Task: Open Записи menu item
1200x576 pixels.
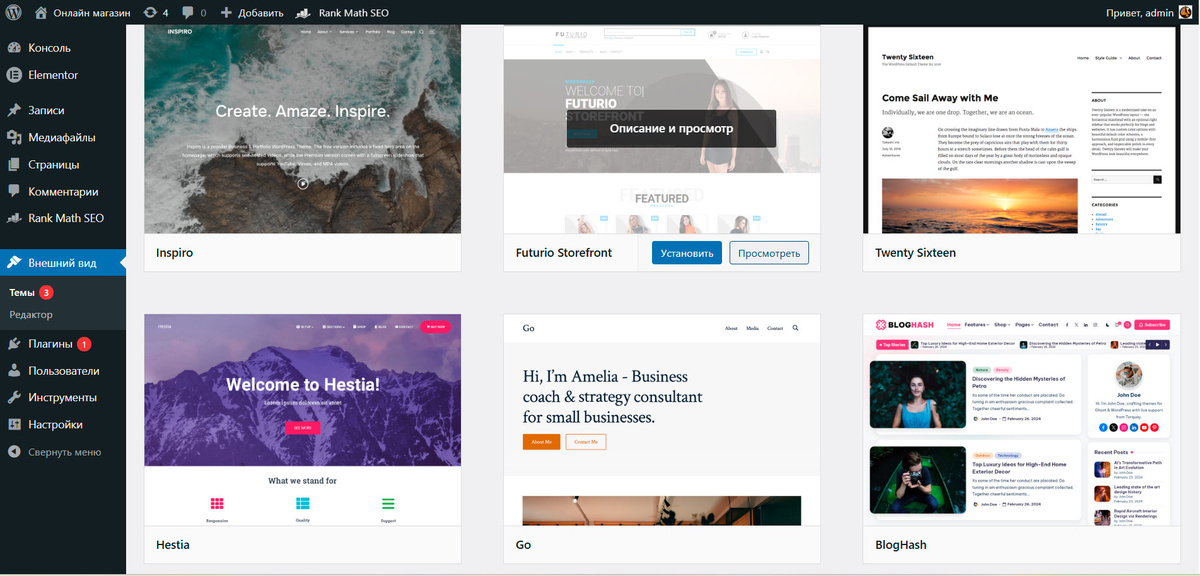Action: click(x=63, y=111)
